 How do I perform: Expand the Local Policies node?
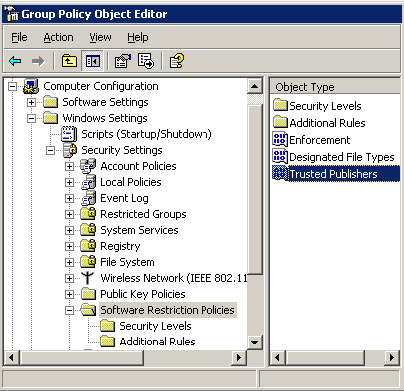point(69,182)
